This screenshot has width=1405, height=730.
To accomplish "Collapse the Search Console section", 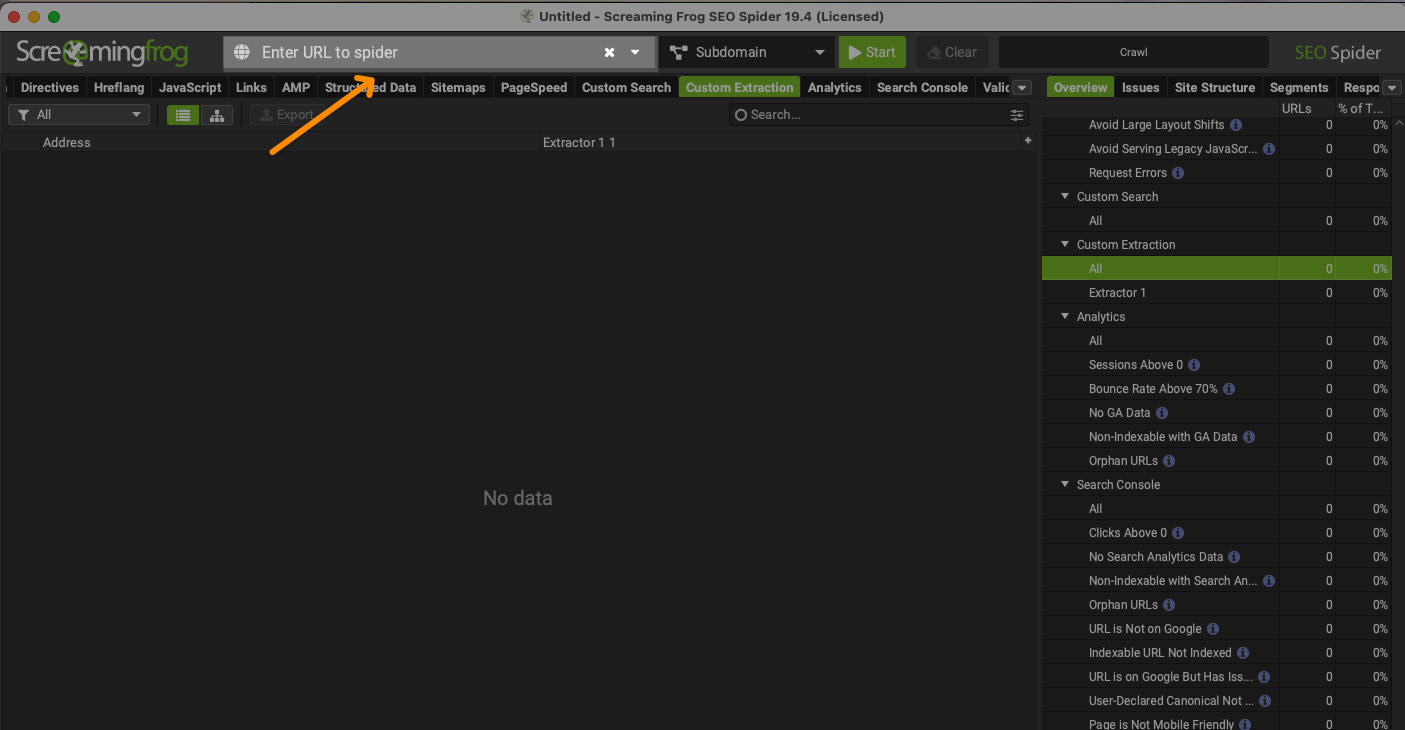I will click(1065, 485).
